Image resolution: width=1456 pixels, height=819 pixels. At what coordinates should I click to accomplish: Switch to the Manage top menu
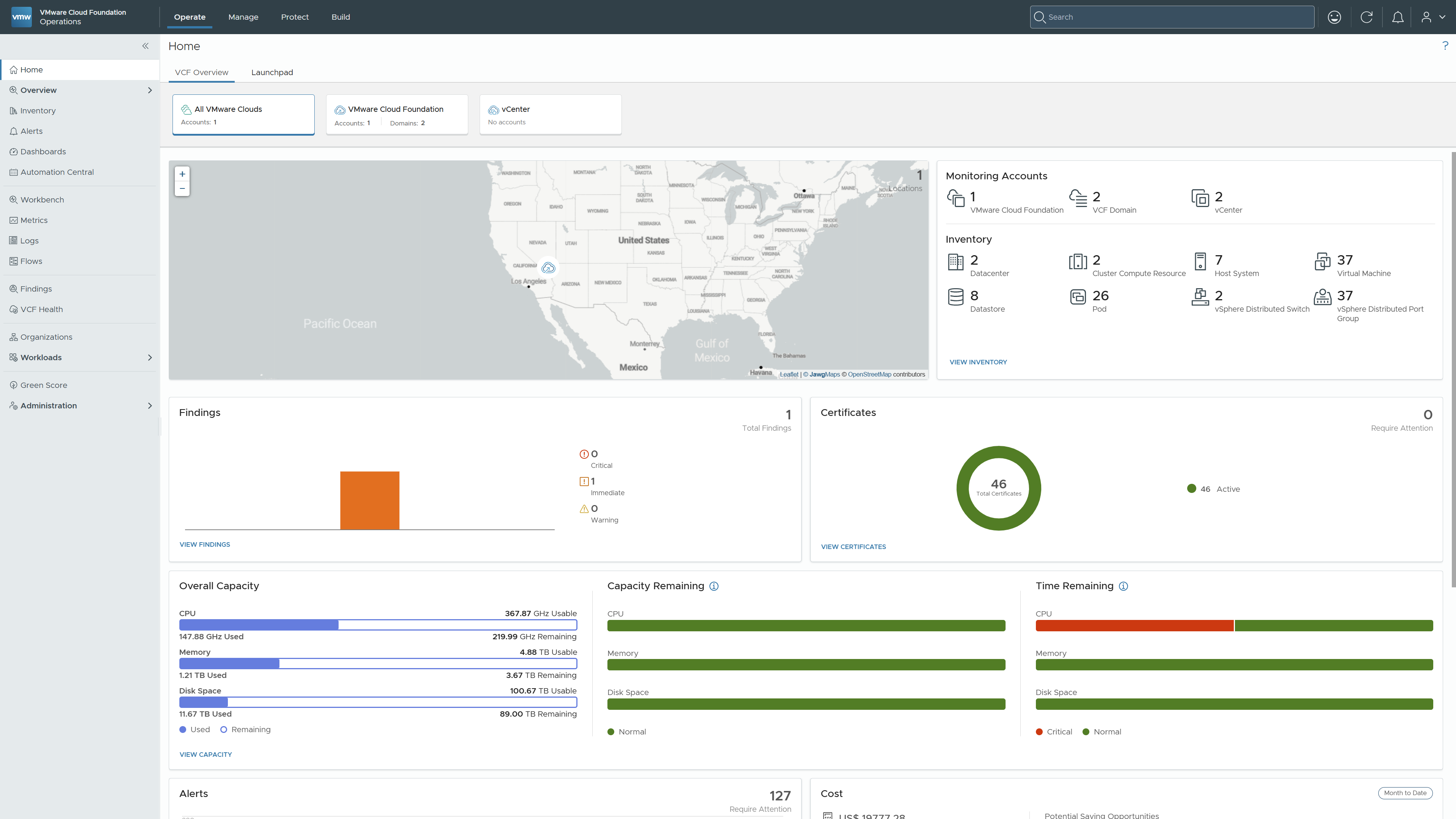pyautogui.click(x=243, y=17)
